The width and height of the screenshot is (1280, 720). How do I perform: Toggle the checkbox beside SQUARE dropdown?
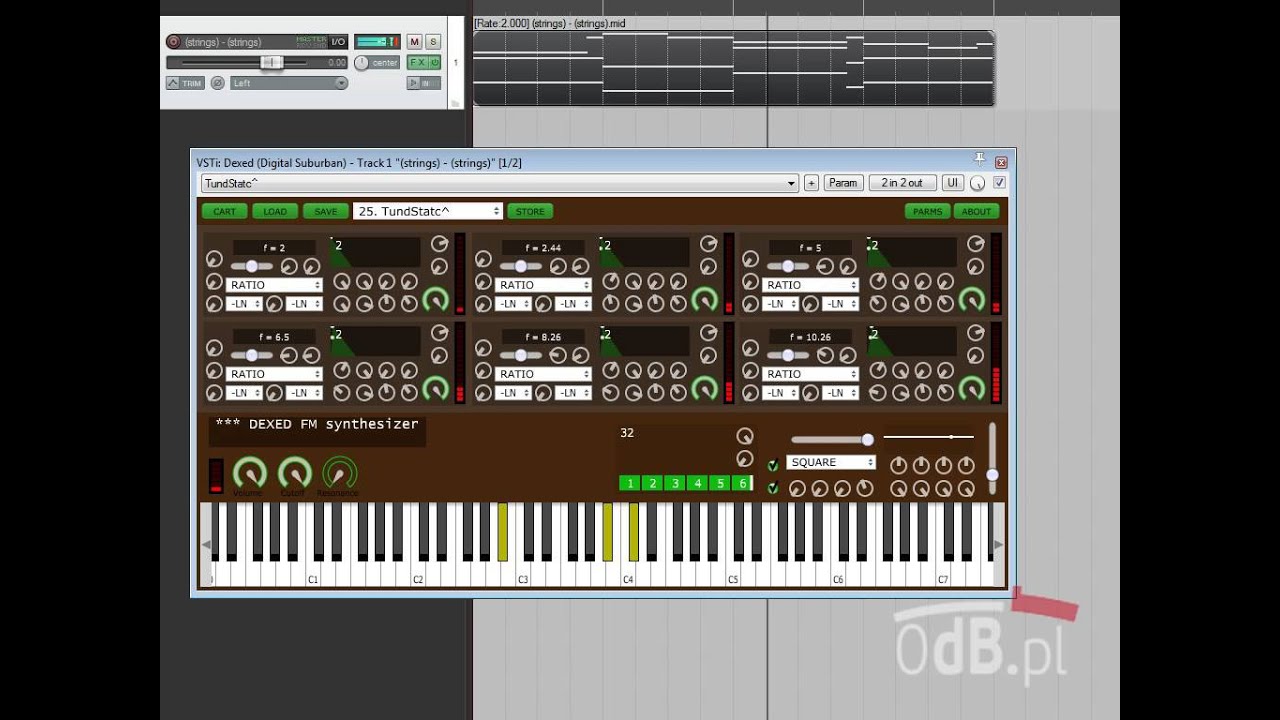coord(773,466)
